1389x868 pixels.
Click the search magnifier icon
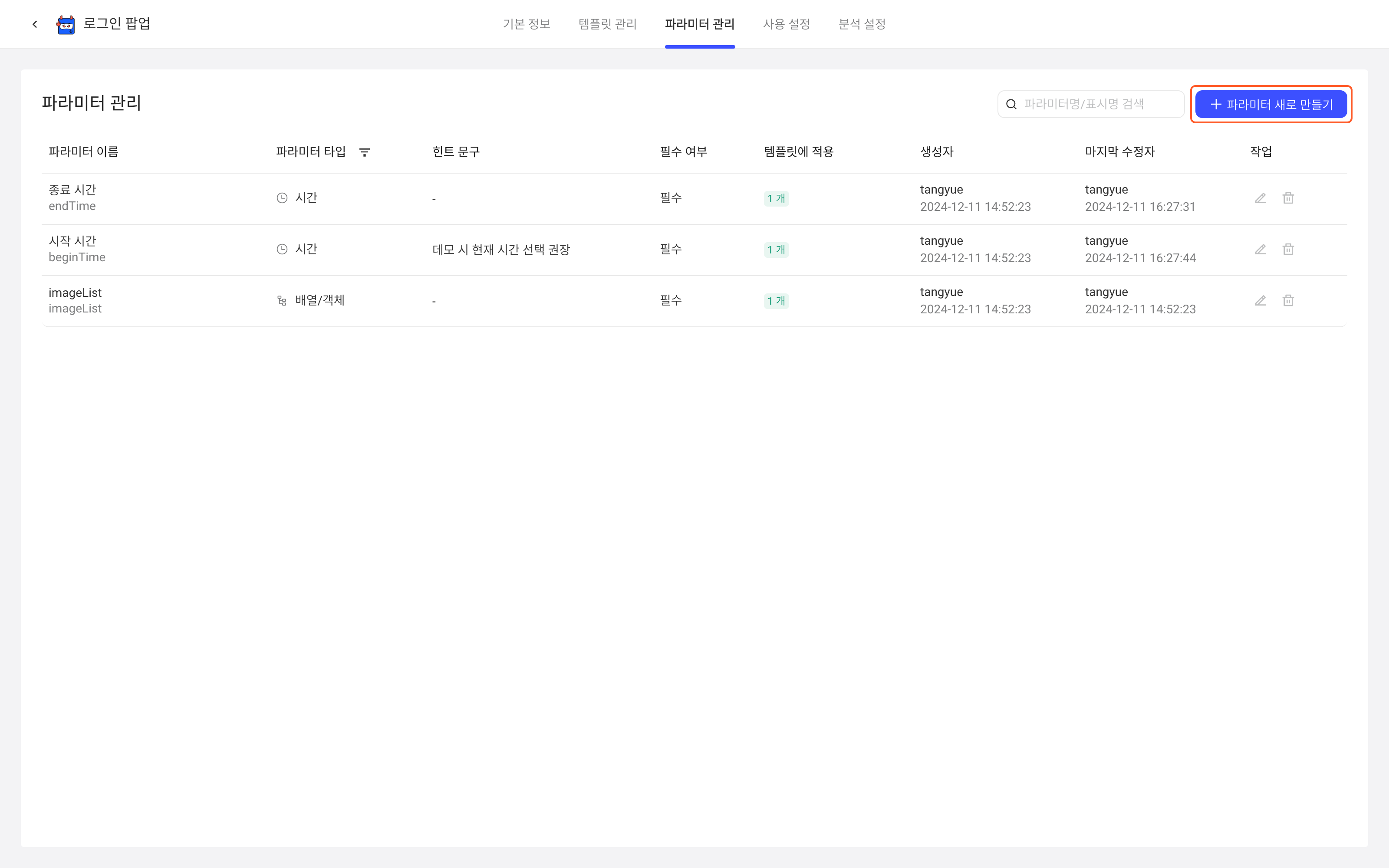(x=1011, y=105)
